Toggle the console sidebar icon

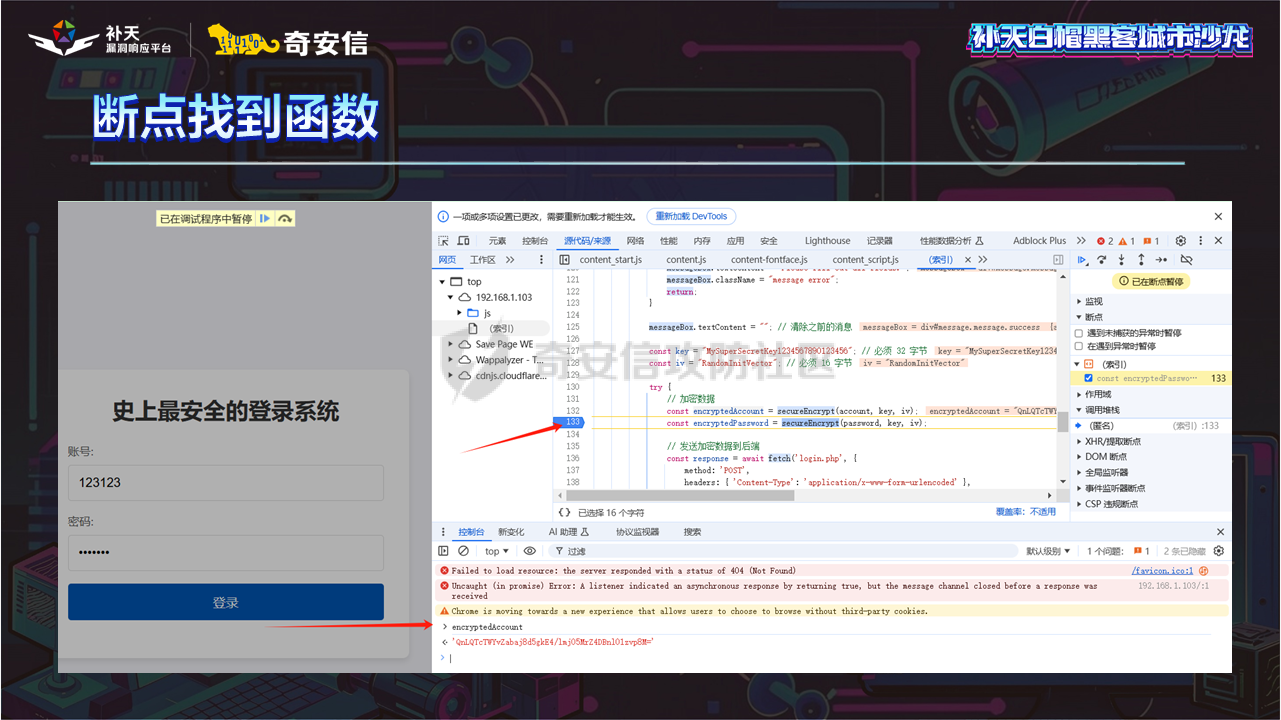point(444,551)
